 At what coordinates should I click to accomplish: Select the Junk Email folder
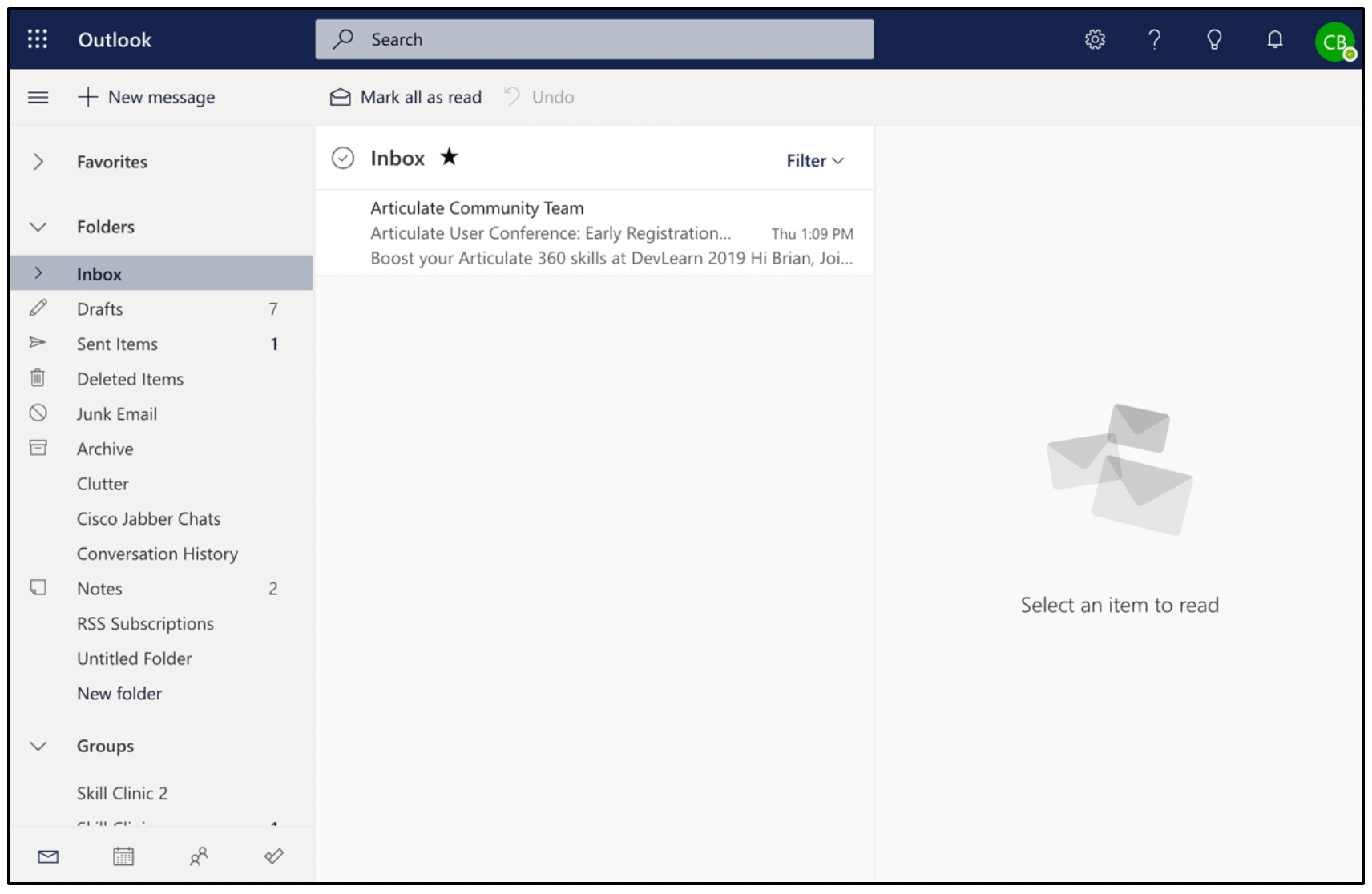[x=116, y=413]
